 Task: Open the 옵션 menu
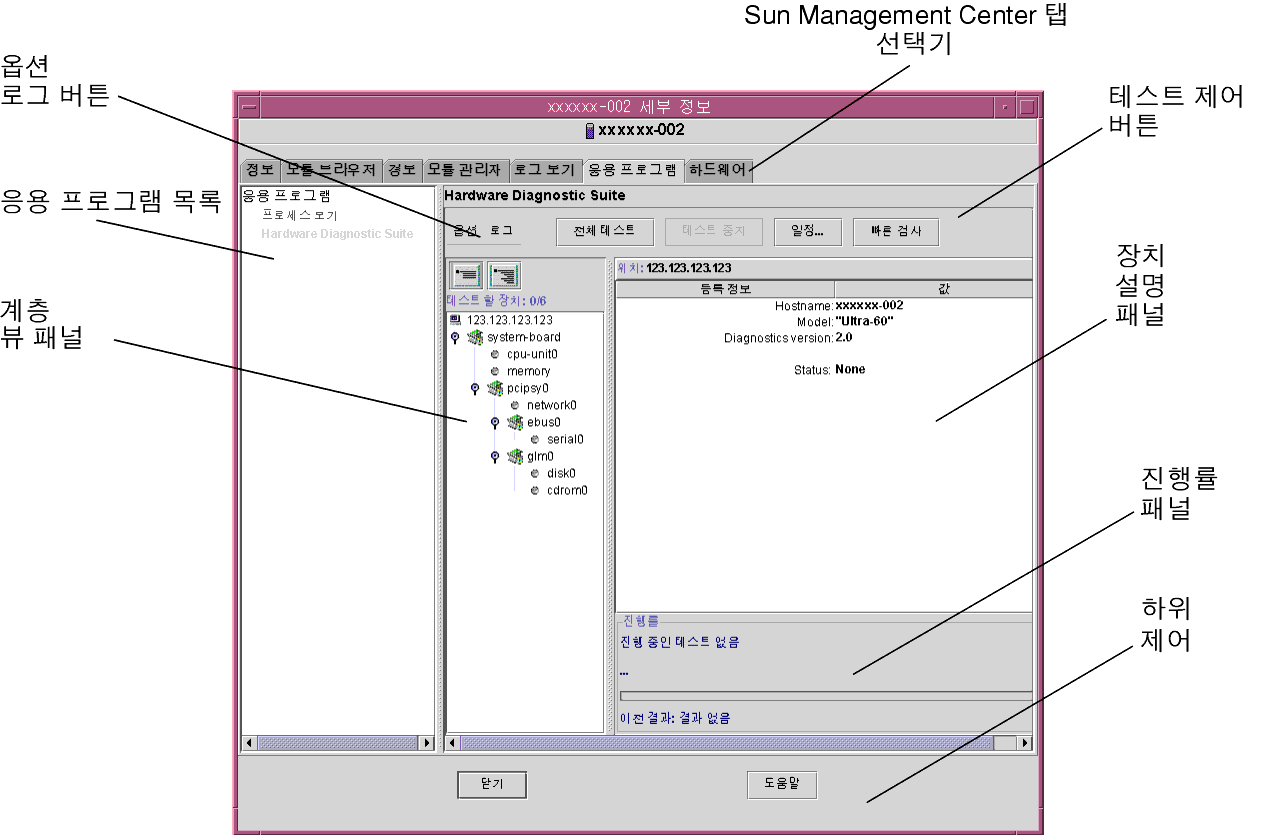464,231
